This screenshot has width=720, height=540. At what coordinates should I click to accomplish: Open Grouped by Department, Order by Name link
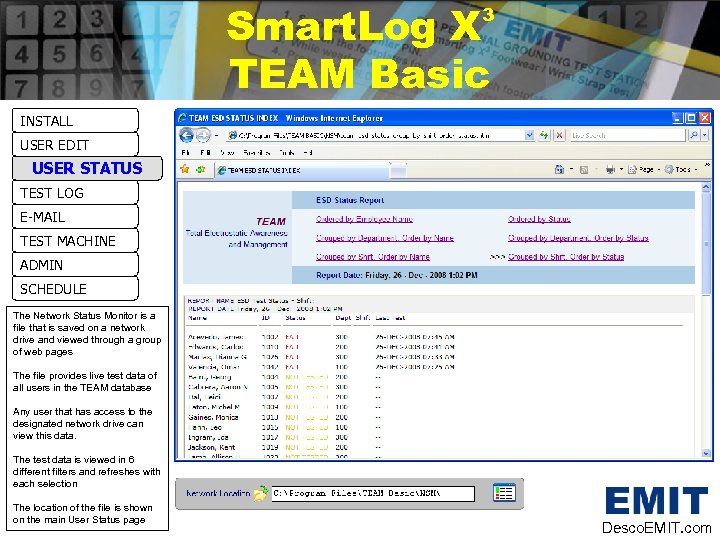(385, 238)
